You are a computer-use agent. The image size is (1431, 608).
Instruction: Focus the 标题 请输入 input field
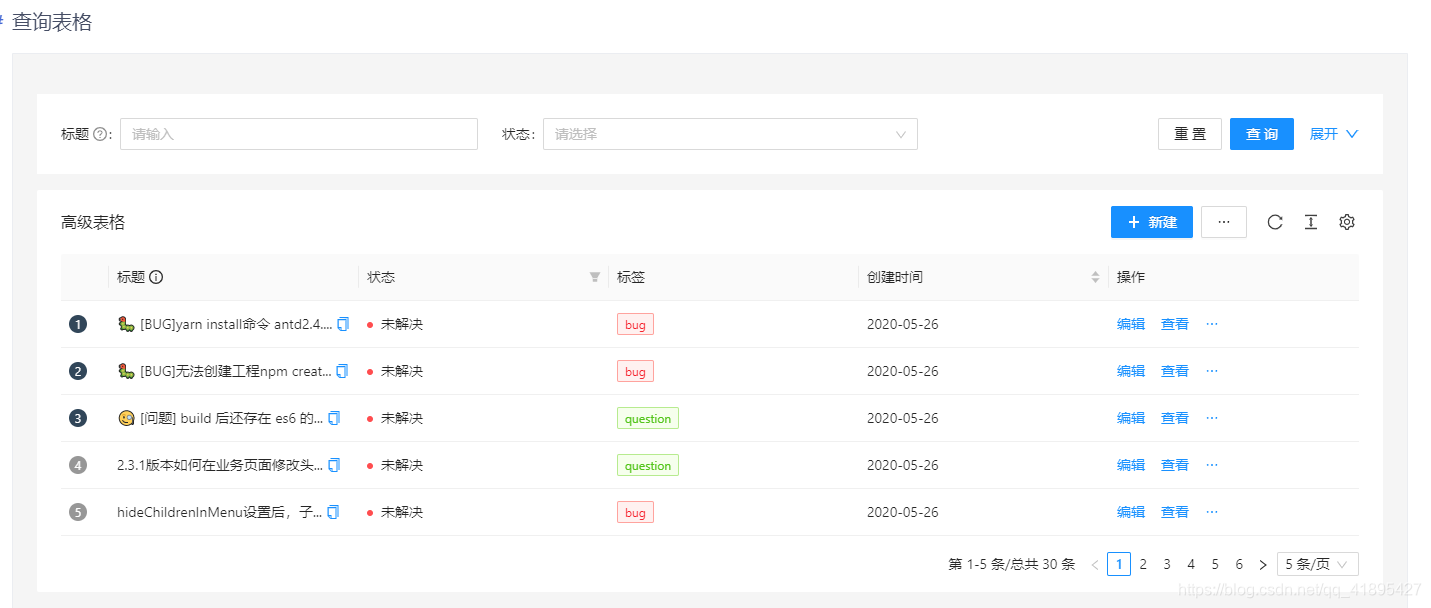(x=299, y=134)
